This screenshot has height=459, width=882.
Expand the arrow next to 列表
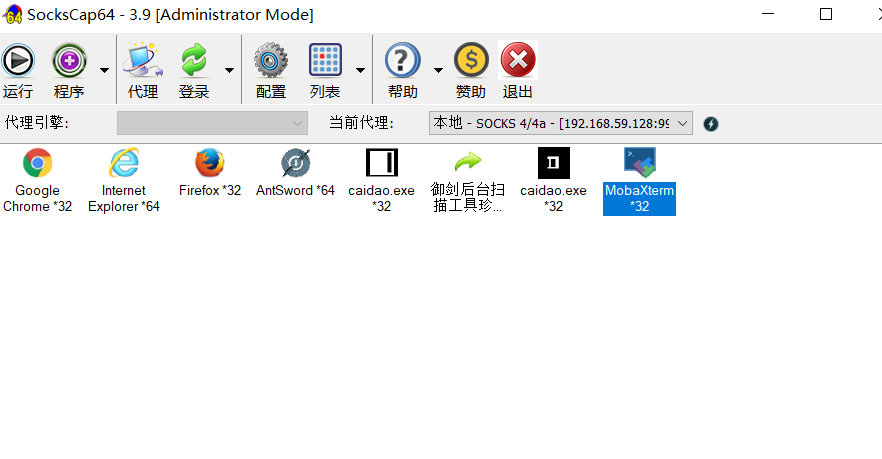tap(360, 70)
